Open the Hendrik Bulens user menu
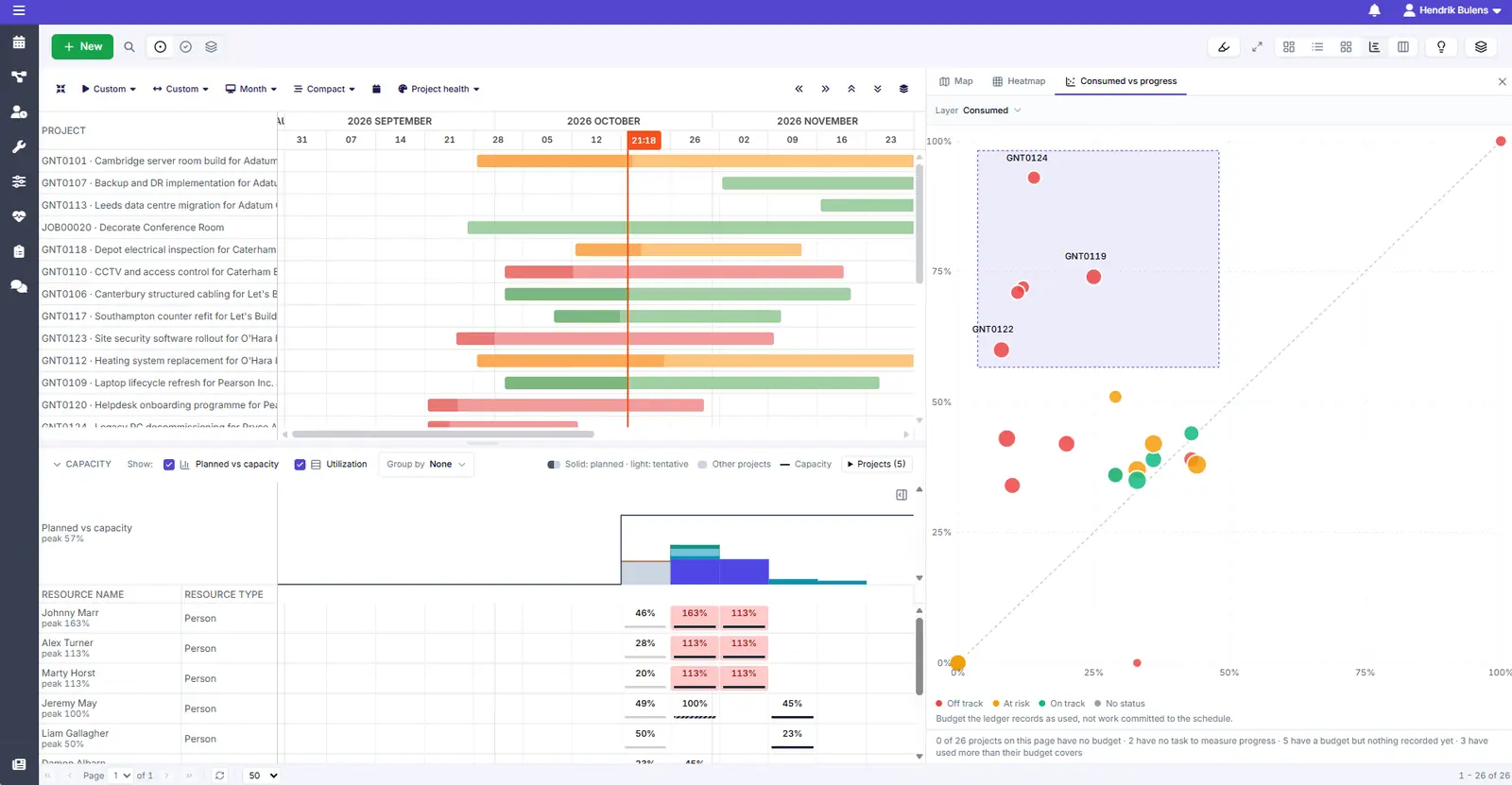The image size is (1512, 785). coord(1452,10)
